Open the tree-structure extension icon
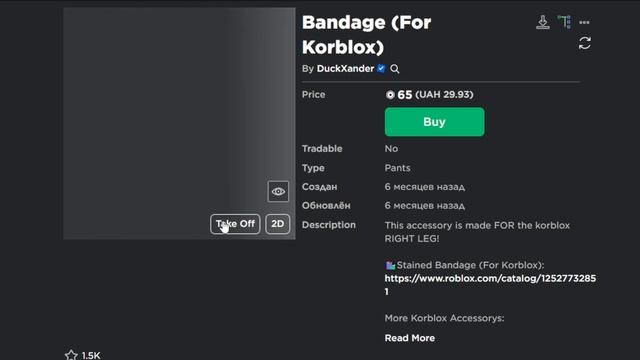Screen dimensions: 640x360 (564, 22)
